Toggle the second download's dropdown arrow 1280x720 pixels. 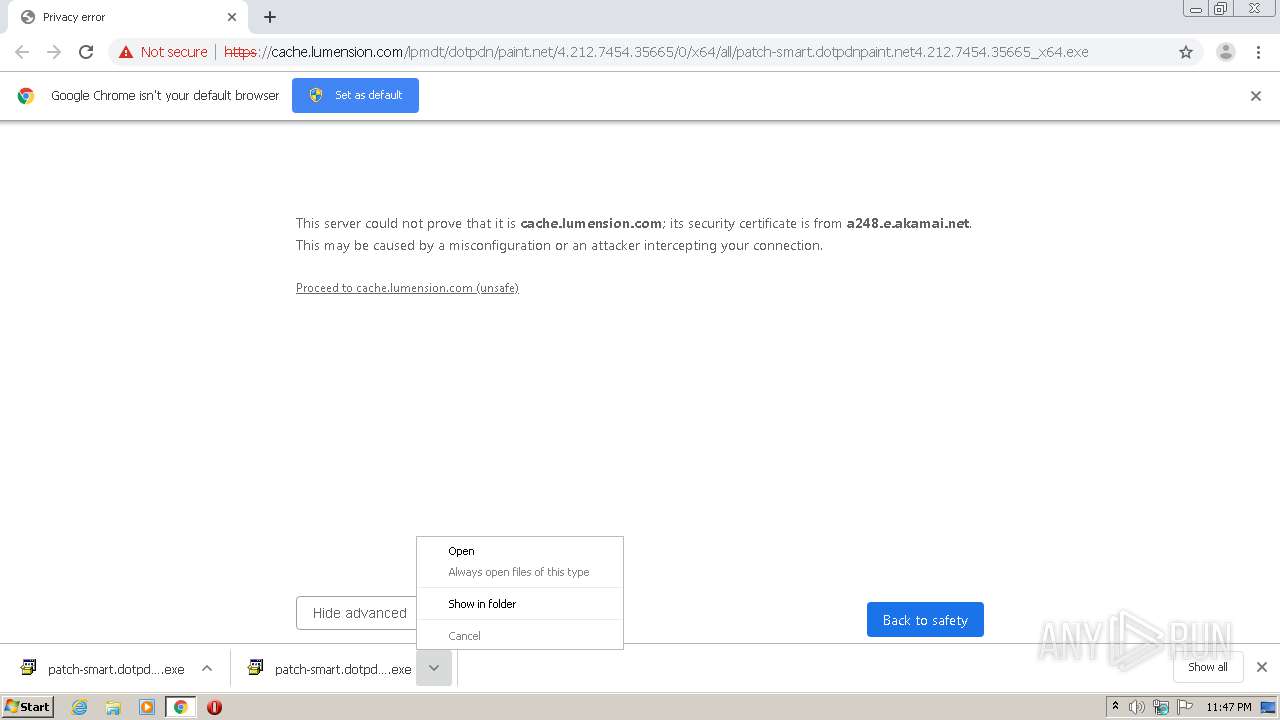(434, 668)
